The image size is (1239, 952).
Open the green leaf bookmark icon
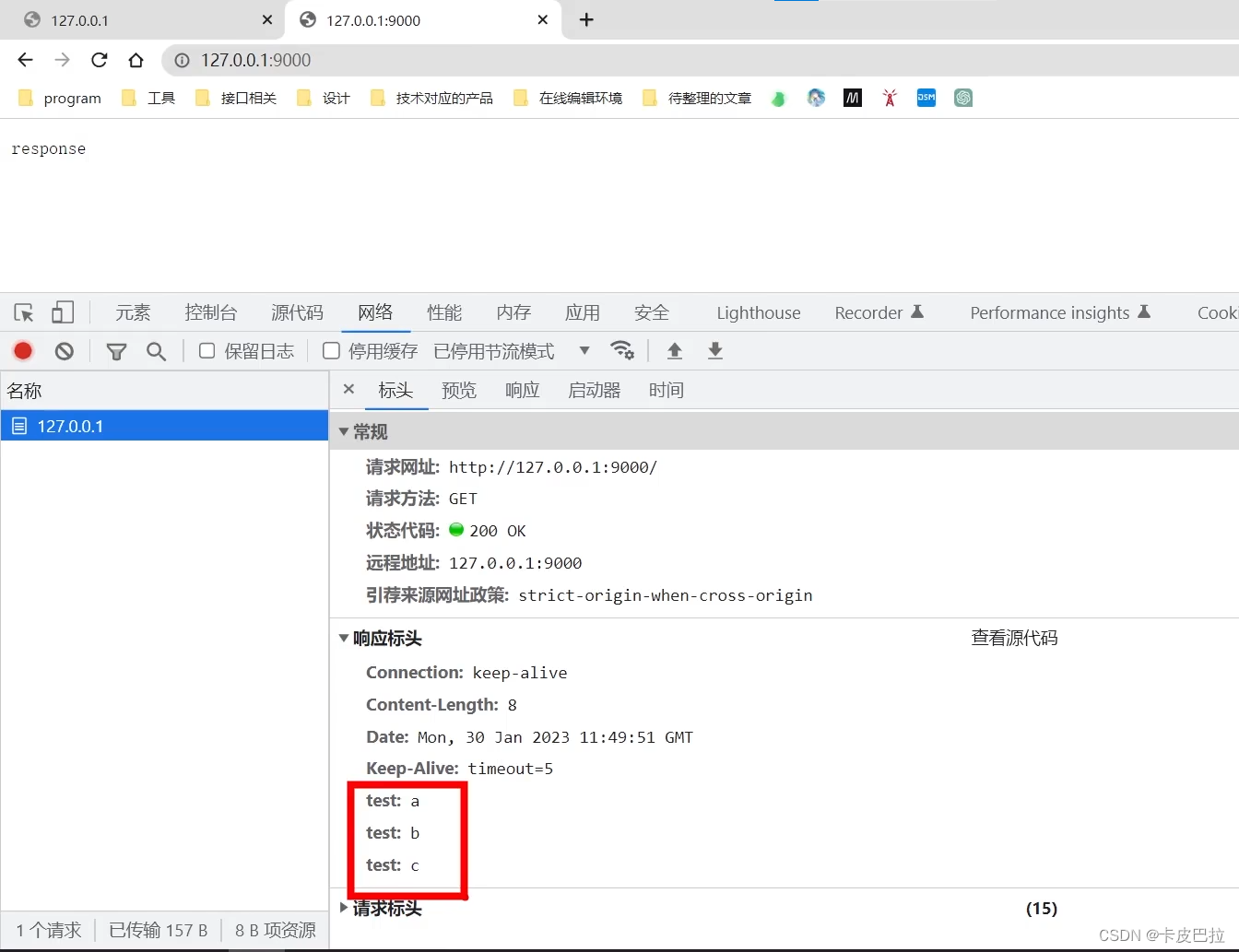(779, 98)
